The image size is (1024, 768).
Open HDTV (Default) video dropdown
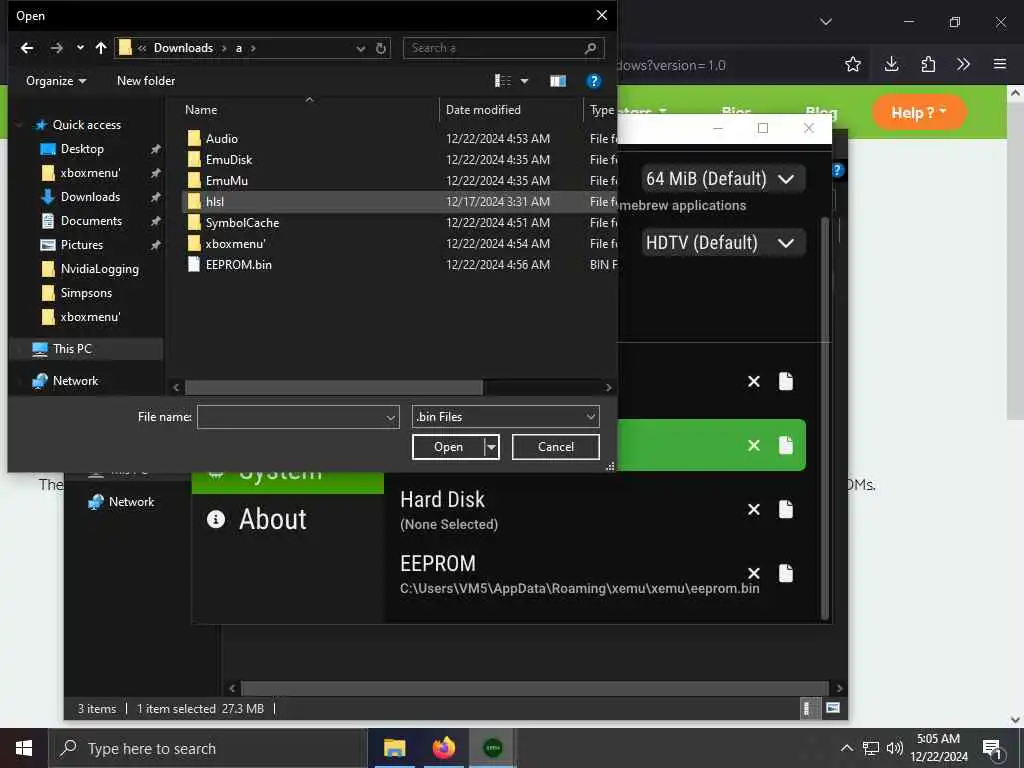722,243
